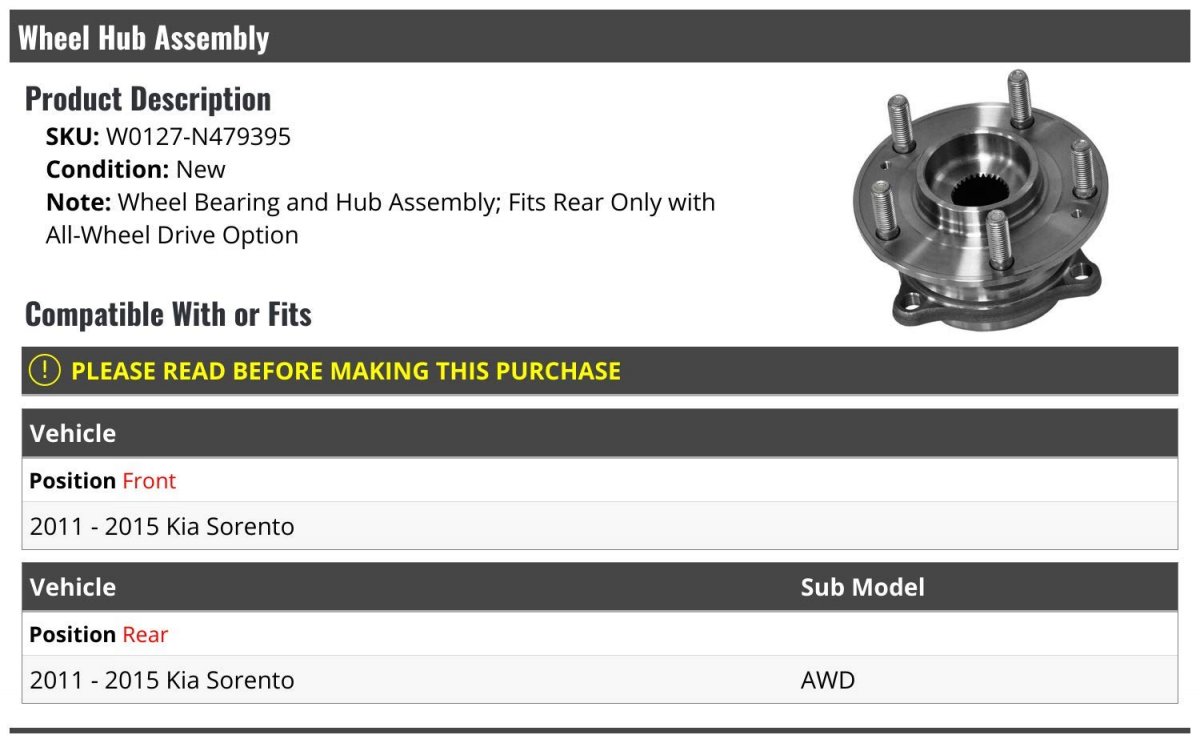
Task: Click the "All-Wheel Drive Option" note text
Action: (172, 235)
